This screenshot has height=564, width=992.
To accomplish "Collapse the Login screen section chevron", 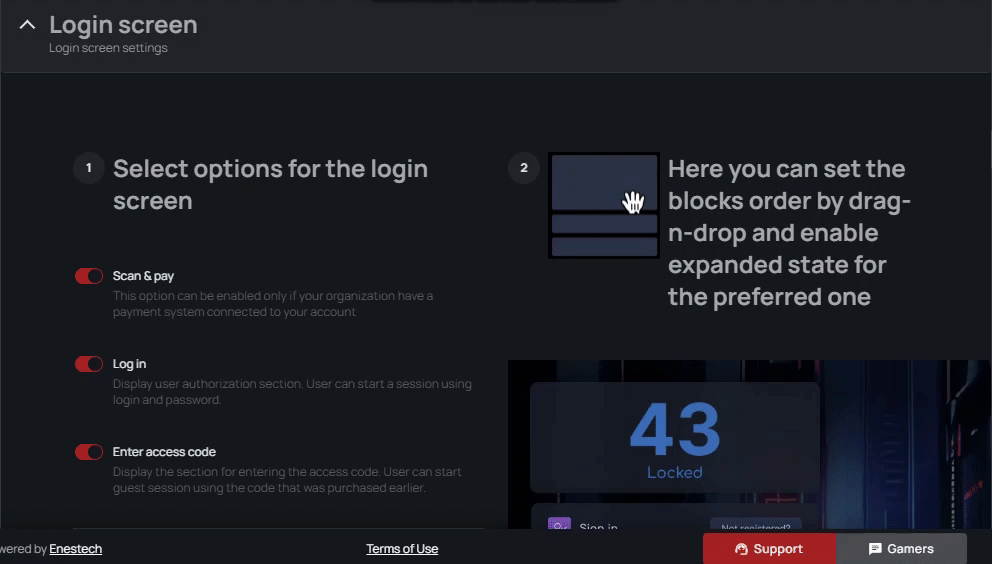I will point(27,25).
